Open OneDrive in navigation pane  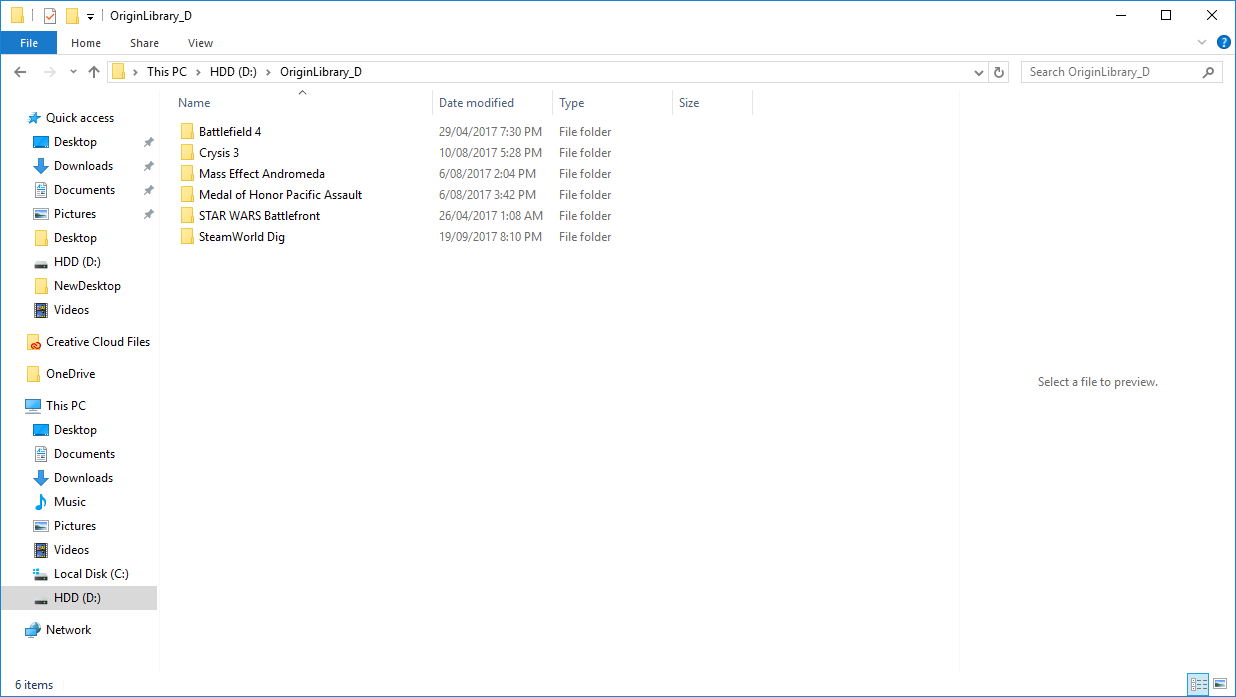[70, 374]
